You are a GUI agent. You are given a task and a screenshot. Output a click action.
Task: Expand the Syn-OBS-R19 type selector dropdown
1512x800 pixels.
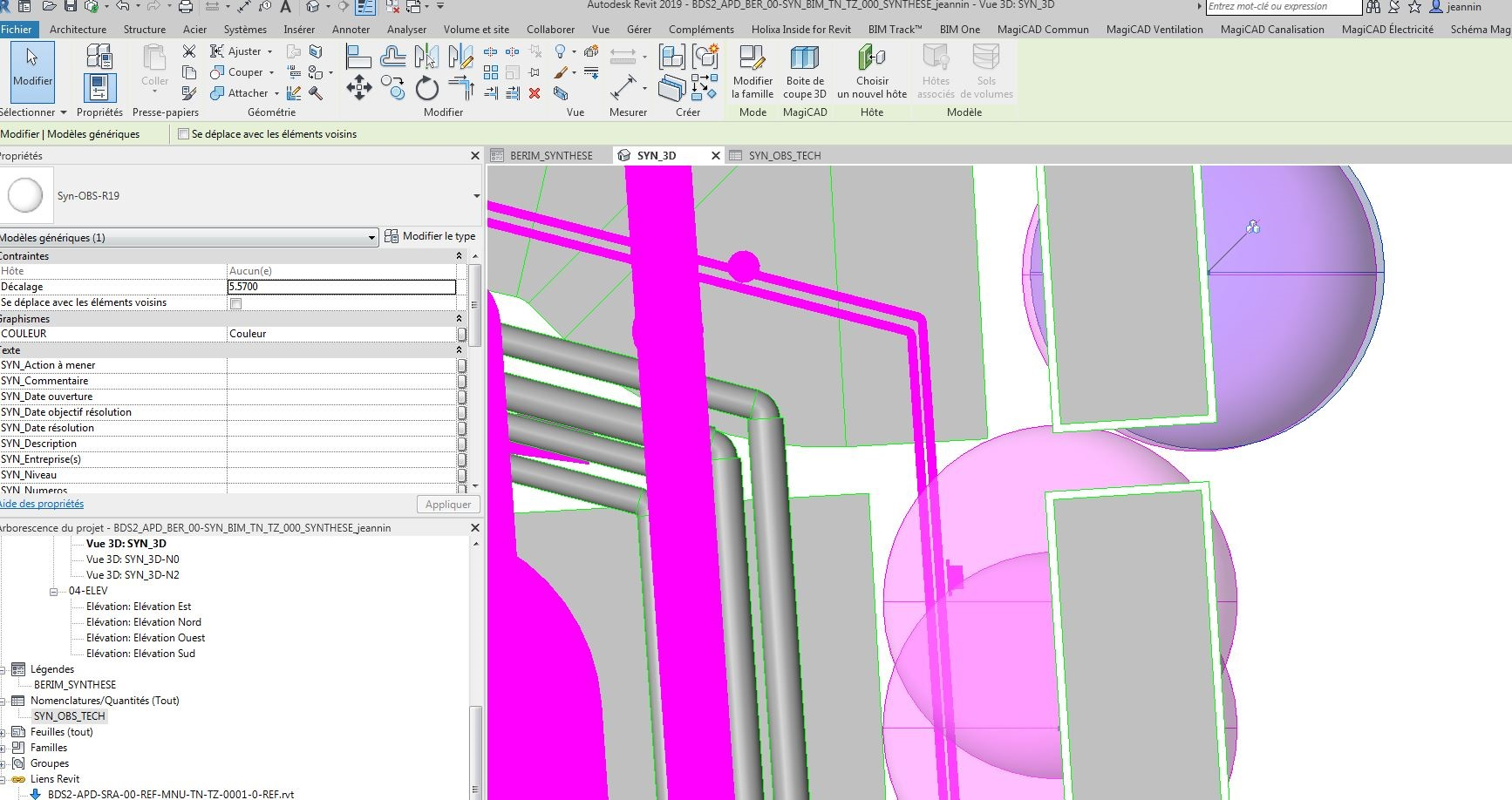tap(476, 196)
